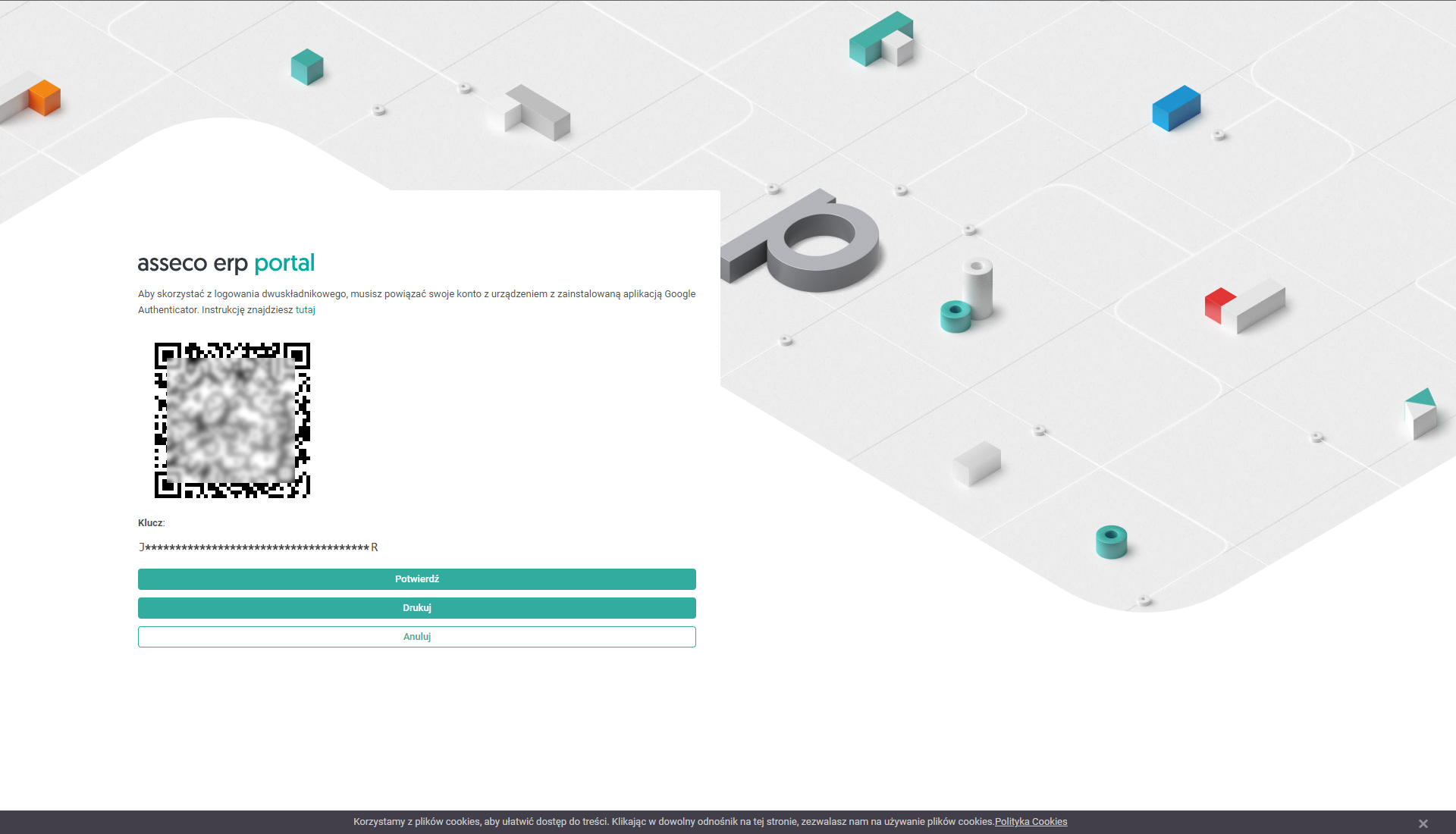The image size is (1456, 834).
Task: Click the orange cube graphic
Action: pos(45,98)
